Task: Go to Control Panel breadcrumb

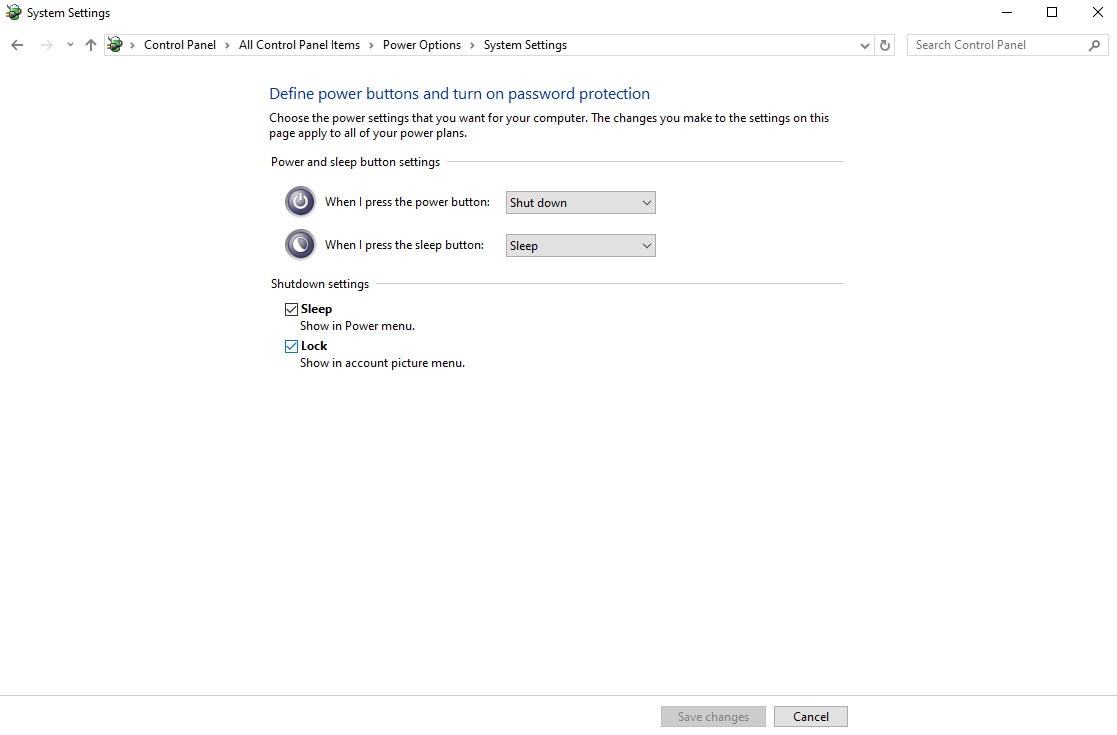Action: pos(180,45)
